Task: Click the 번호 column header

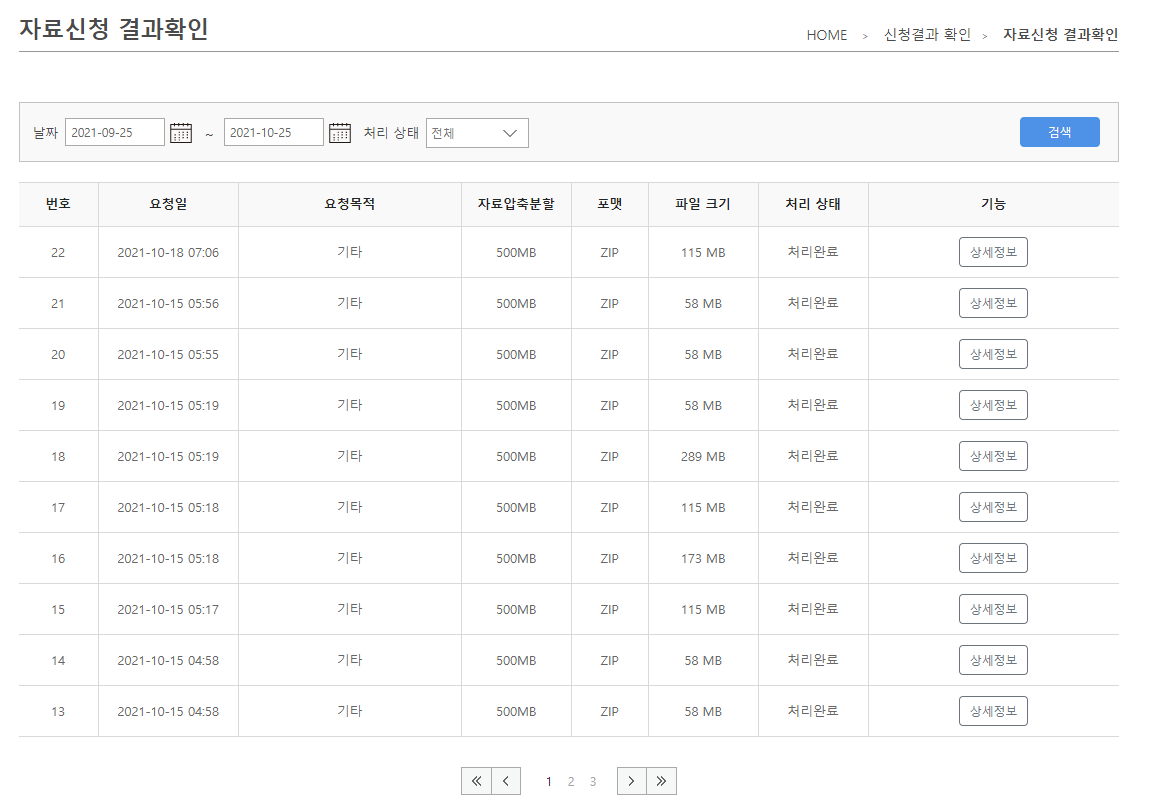Action: point(58,204)
